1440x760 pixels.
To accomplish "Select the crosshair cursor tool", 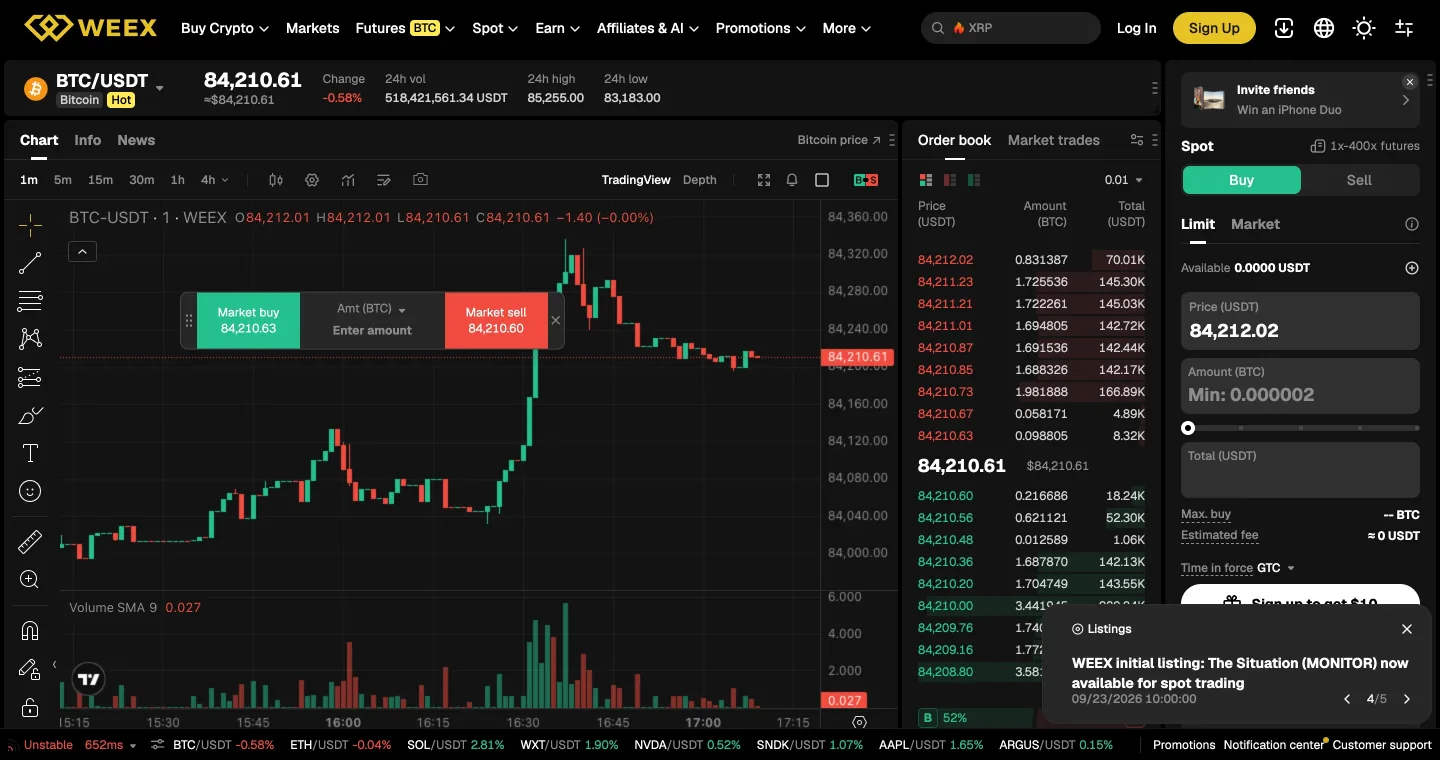I will tap(30, 225).
